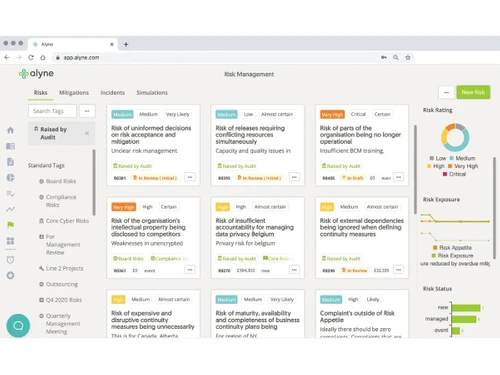Switch to the Risks tab
This screenshot has height=375, width=500.
tap(40, 93)
